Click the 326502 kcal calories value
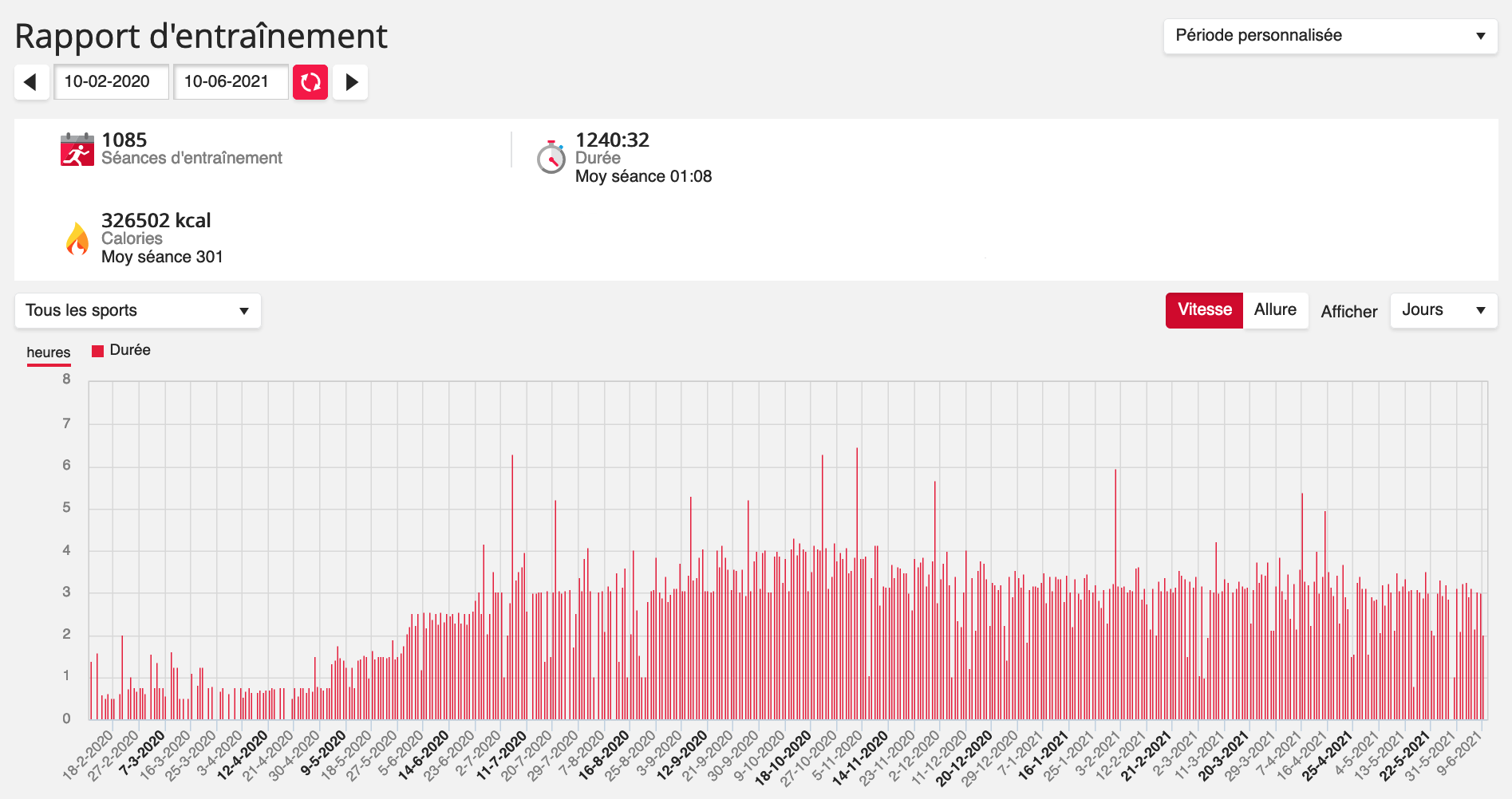 (156, 221)
